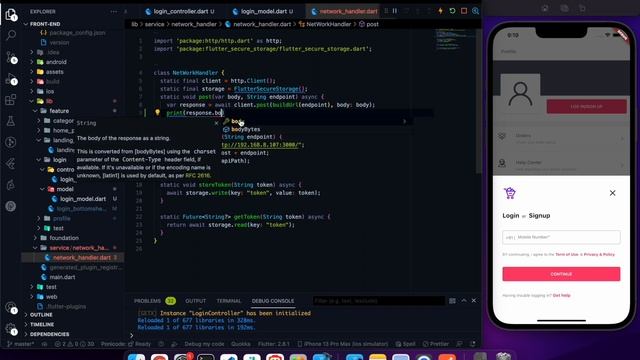
Task: Open the Terminal panel tab
Action: (x=229, y=301)
